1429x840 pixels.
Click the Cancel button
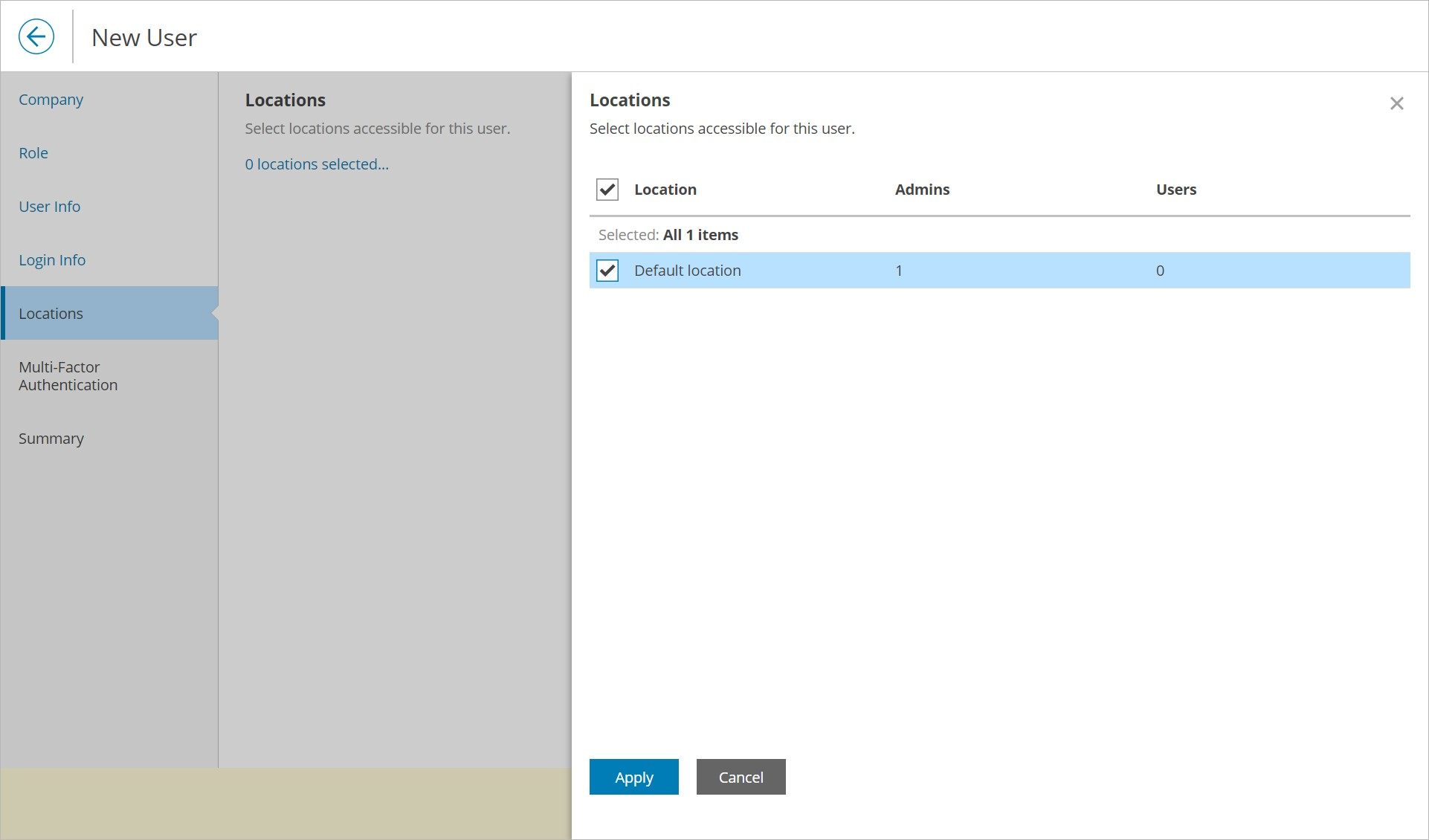pyautogui.click(x=741, y=777)
